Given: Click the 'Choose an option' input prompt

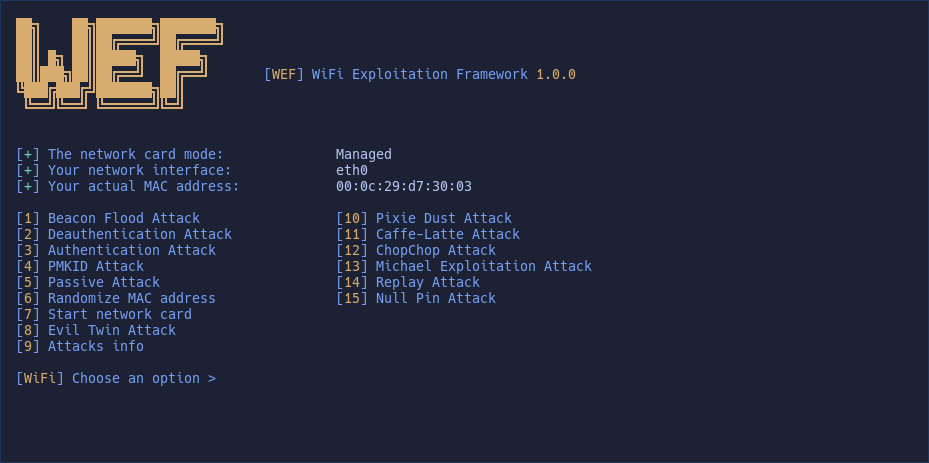Looking at the screenshot, I should click(143, 378).
